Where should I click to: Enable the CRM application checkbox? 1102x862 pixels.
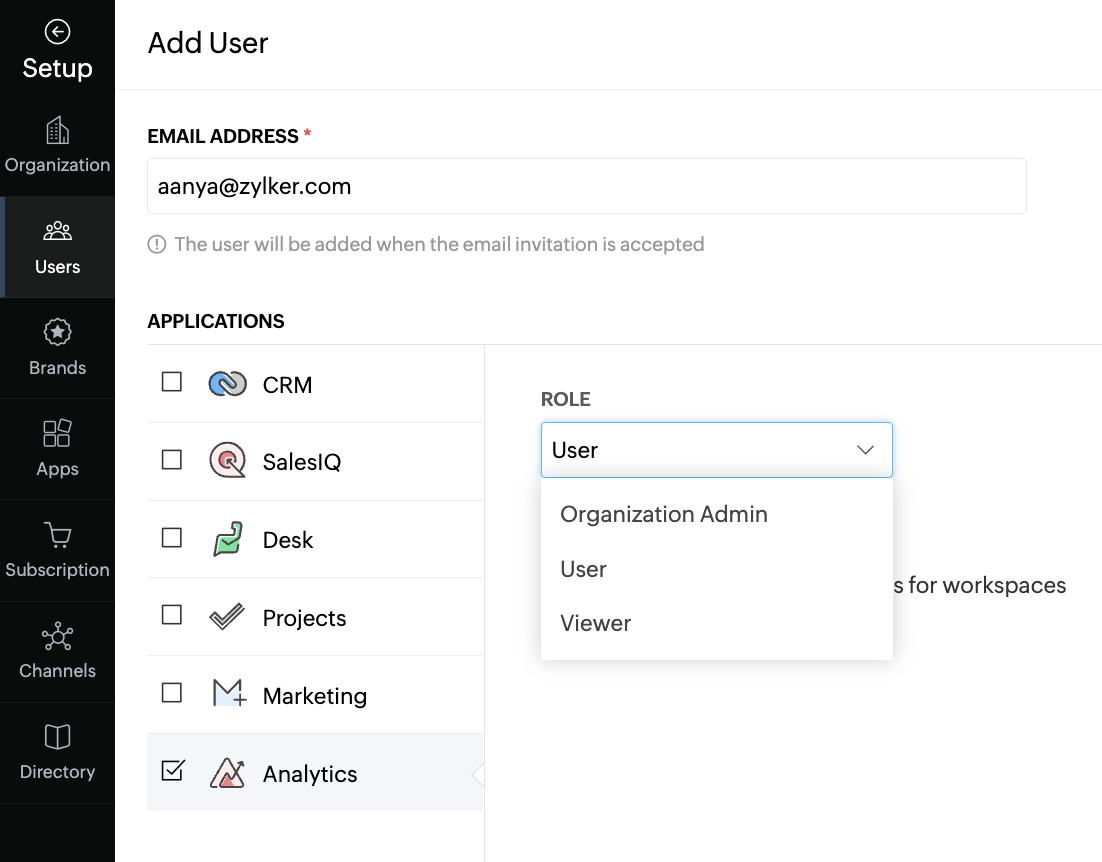171,381
